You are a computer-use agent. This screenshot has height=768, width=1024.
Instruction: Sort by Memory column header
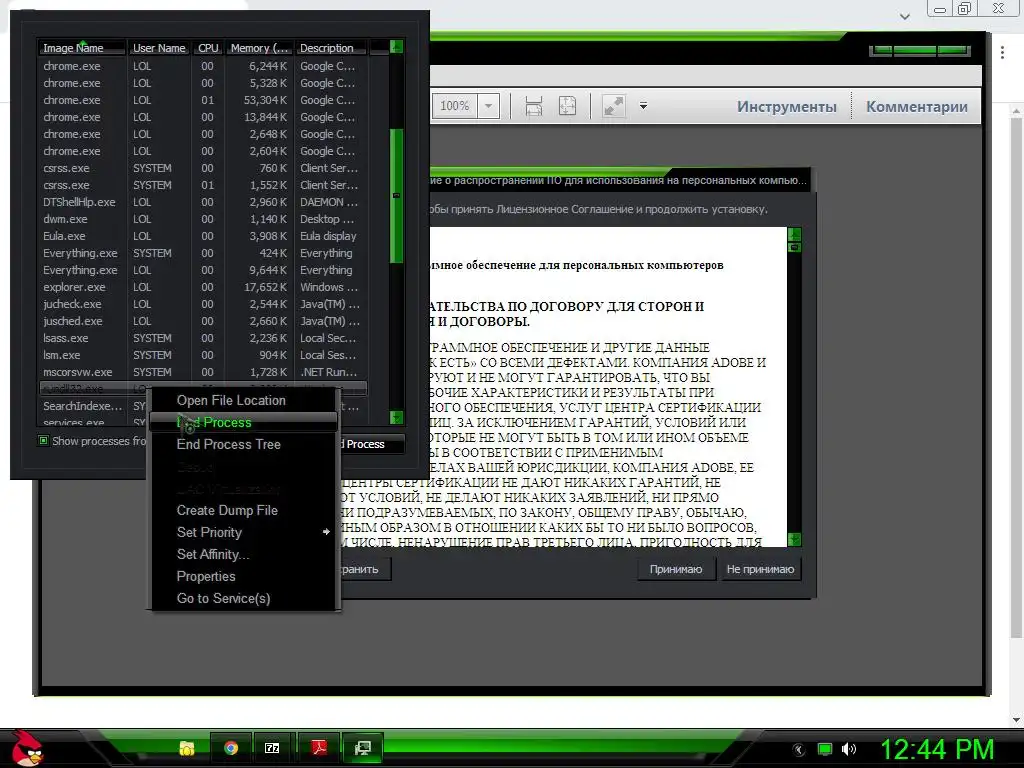click(x=259, y=48)
